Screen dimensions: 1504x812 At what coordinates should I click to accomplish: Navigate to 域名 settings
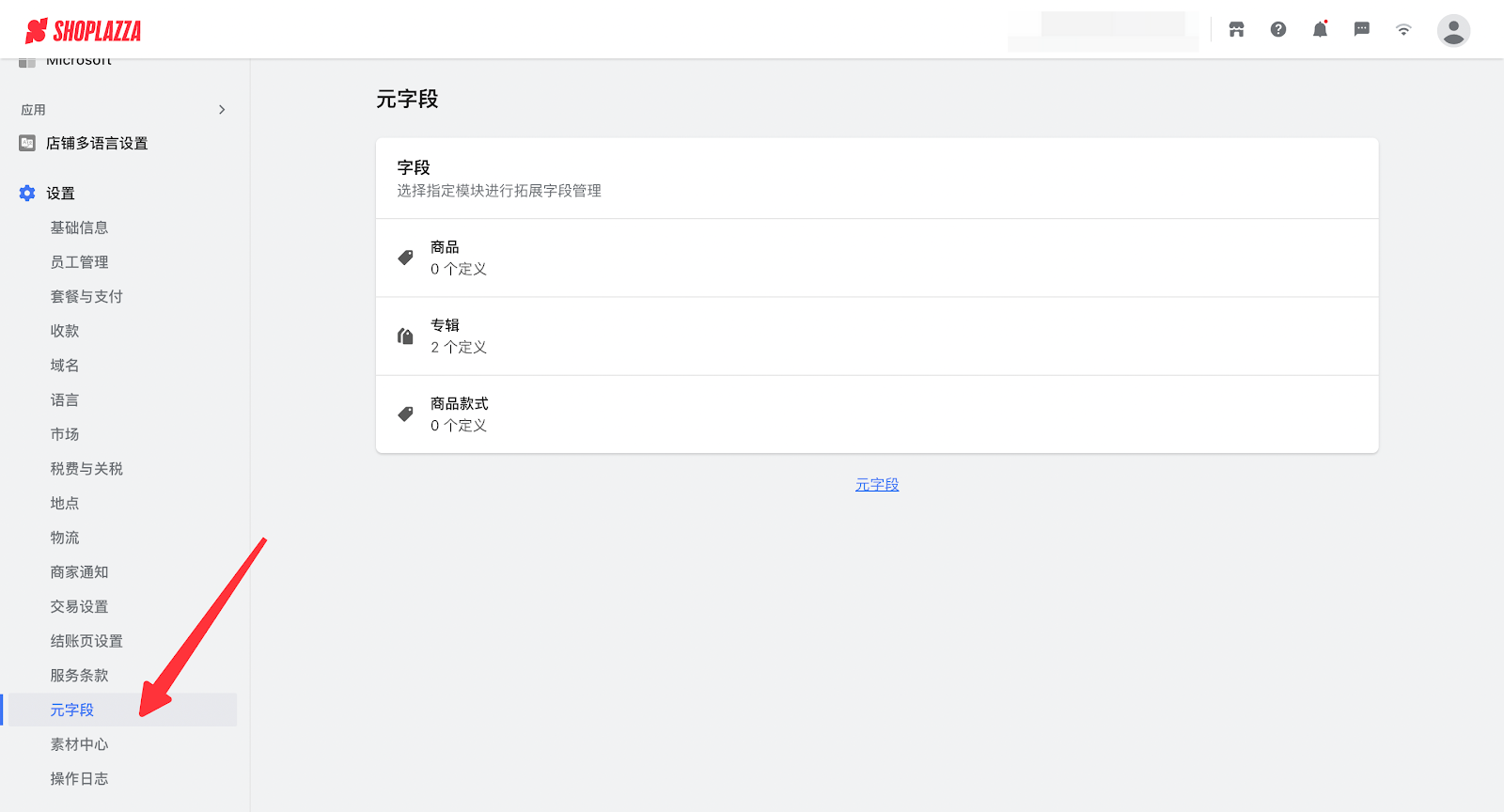coord(65,366)
